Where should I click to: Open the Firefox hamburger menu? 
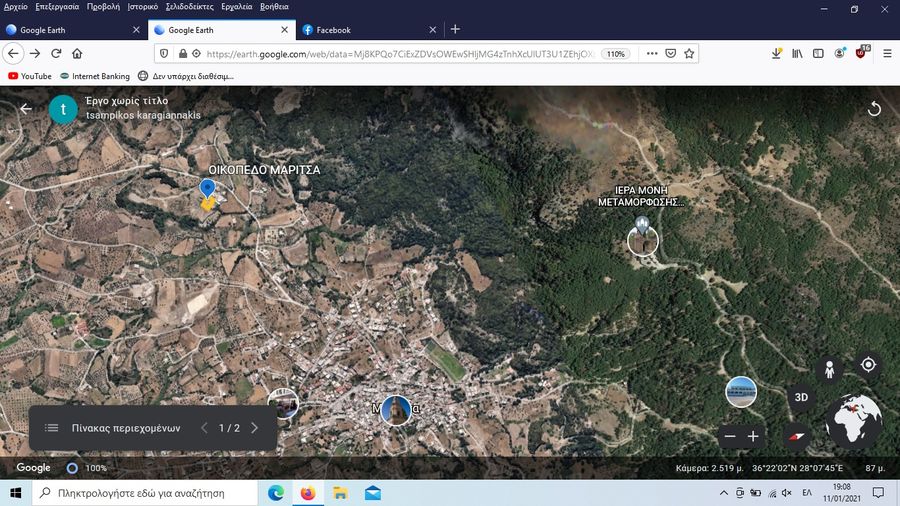887,53
